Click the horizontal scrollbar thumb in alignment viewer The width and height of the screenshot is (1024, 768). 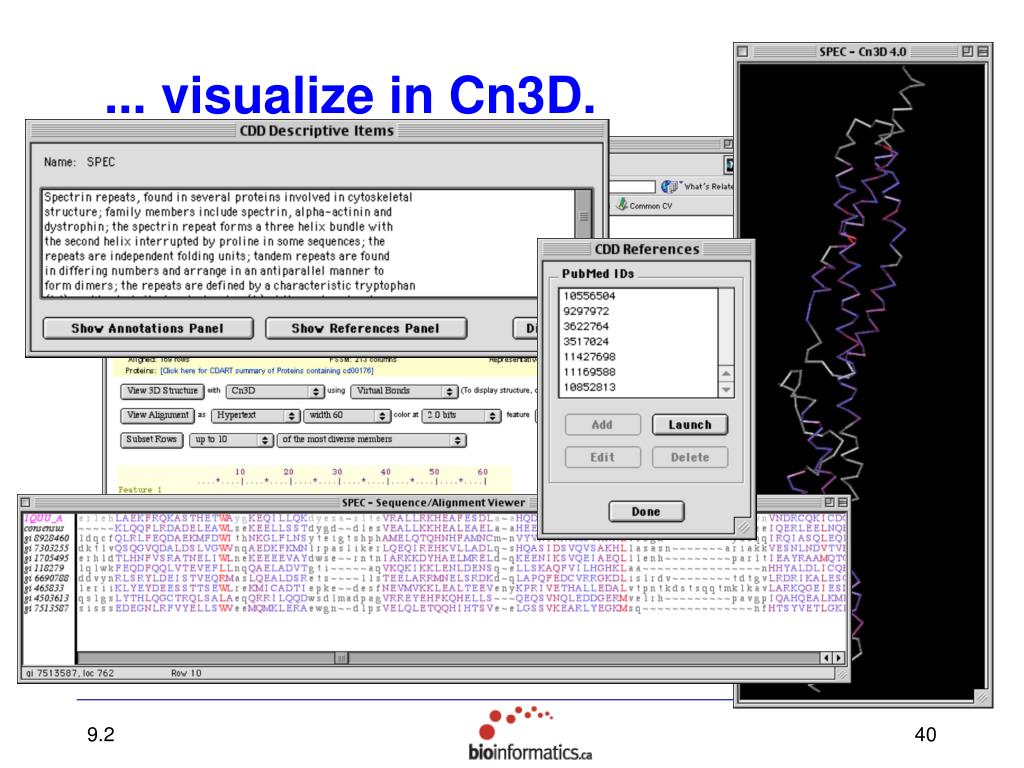pyautogui.click(x=341, y=658)
